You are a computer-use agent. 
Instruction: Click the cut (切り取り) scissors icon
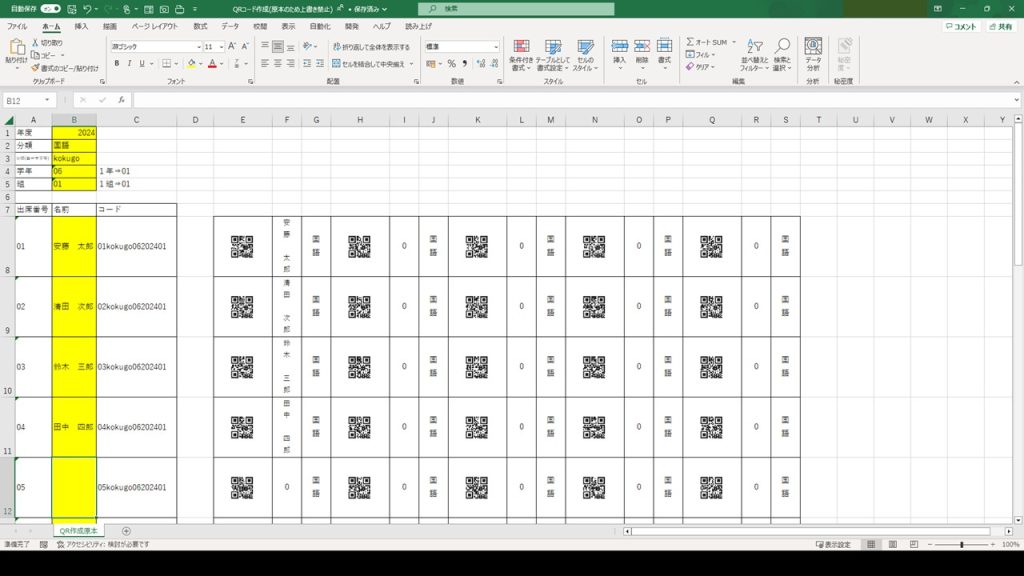pos(36,43)
